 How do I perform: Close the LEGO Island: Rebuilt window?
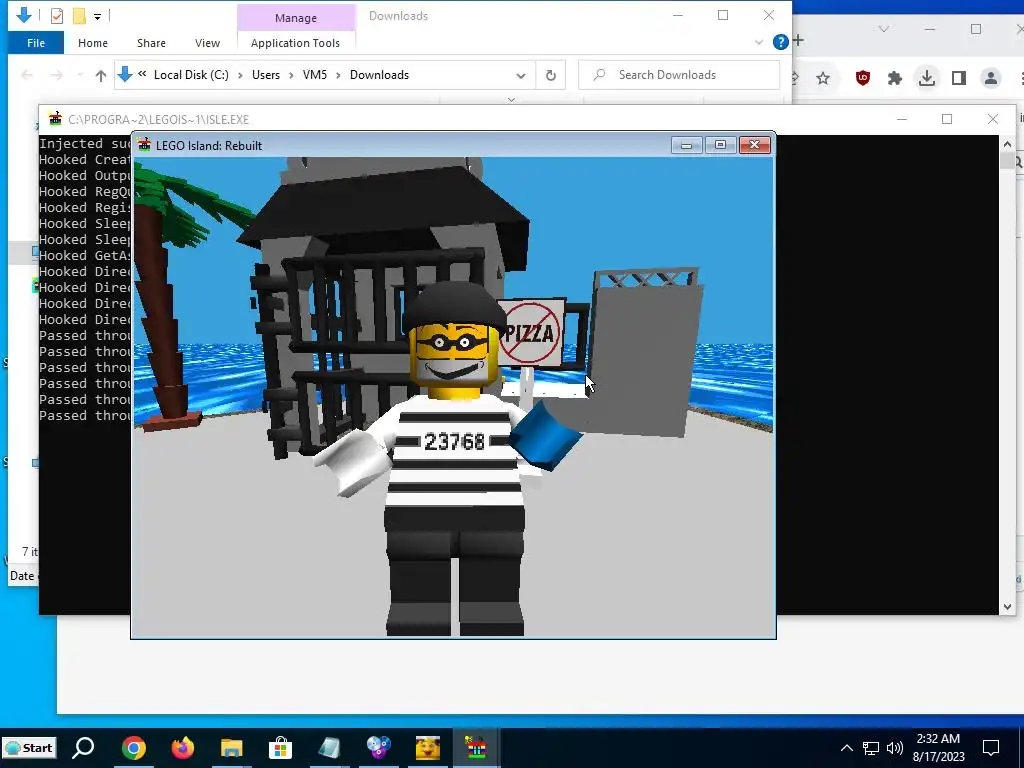754,145
